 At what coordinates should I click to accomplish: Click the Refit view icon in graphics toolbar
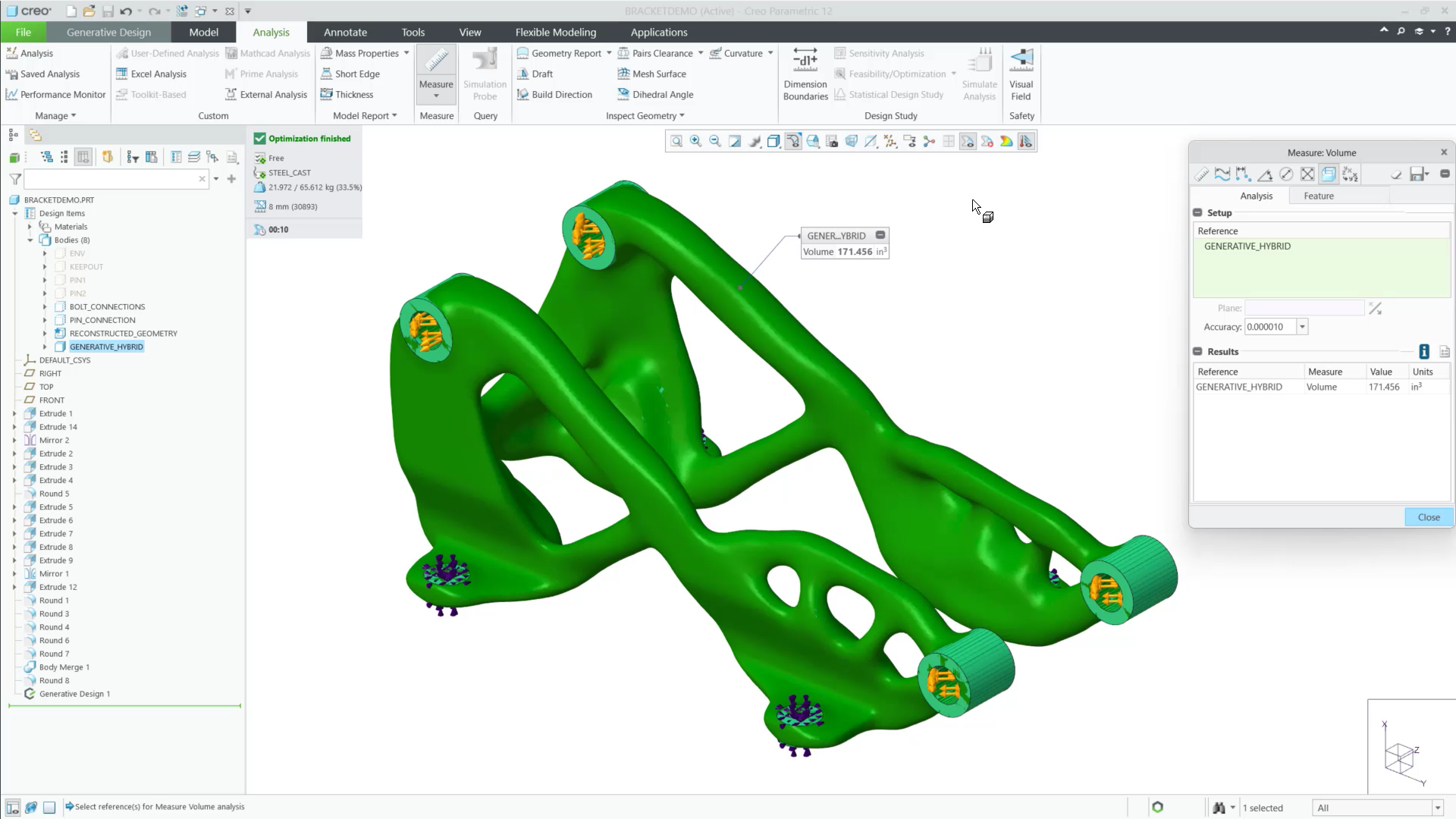(x=676, y=141)
